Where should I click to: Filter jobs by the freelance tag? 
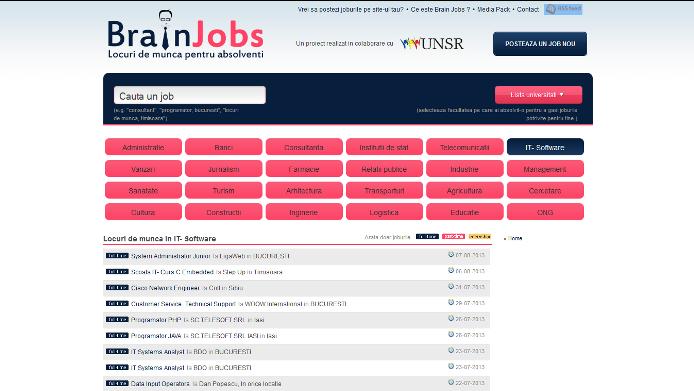tap(480, 236)
